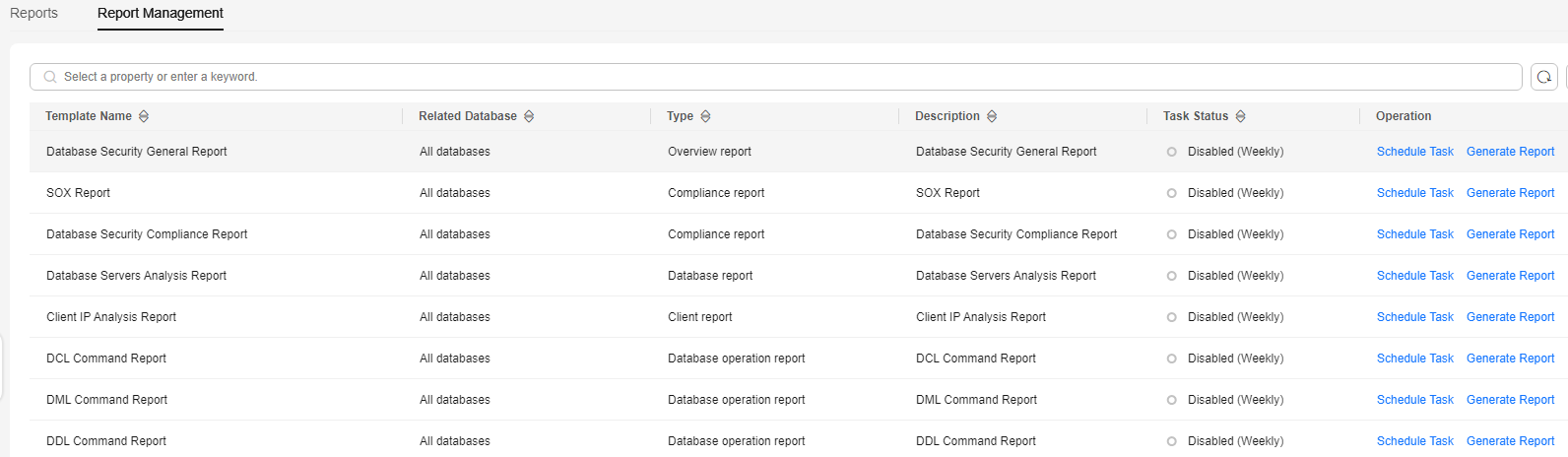Image resolution: width=1568 pixels, height=457 pixels.
Task: Click the magnifier icon in the search box
Action: click(50, 77)
